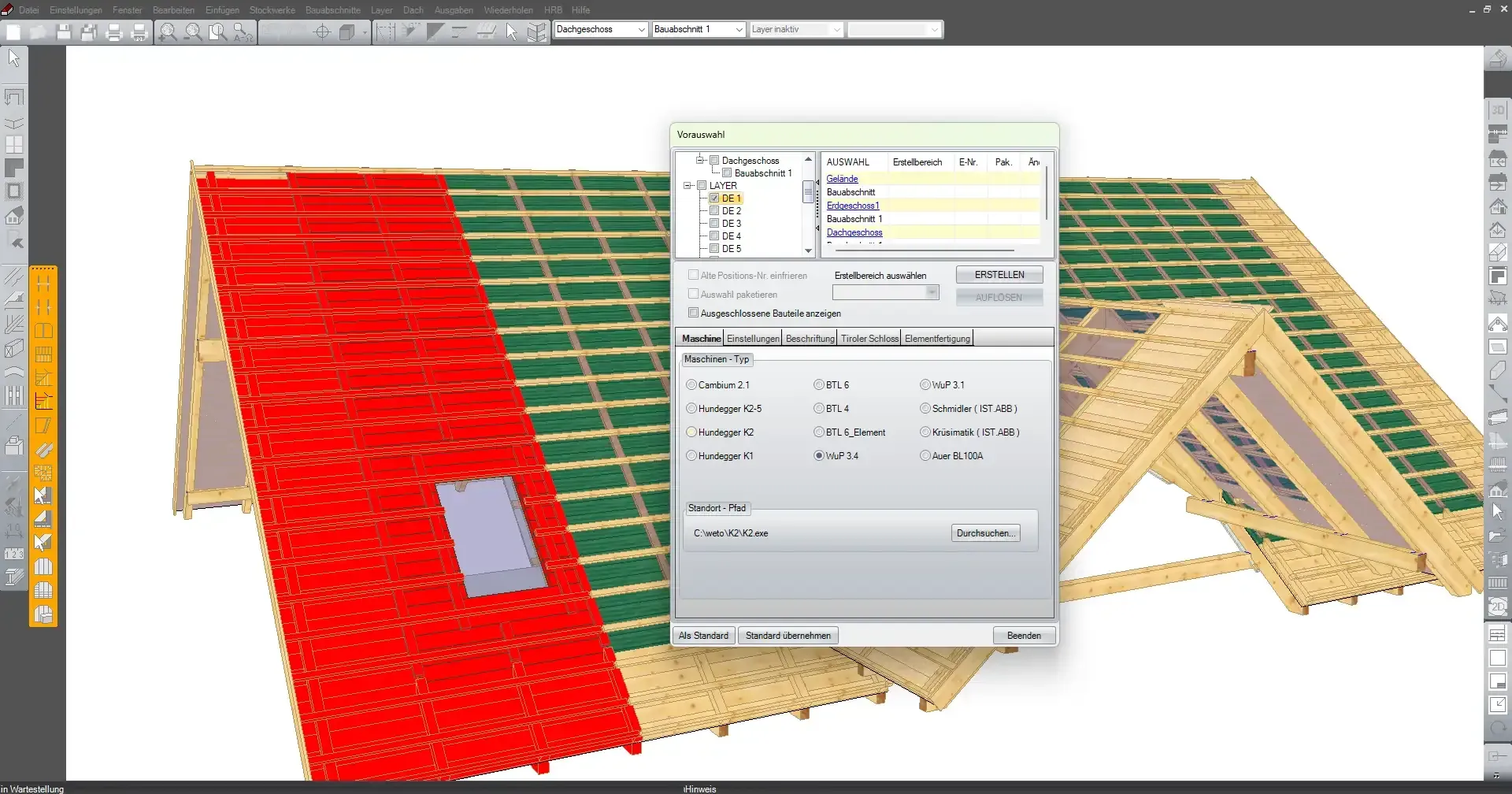Open the Stockwerke menu
The height and width of the screenshot is (794, 1512).
click(x=272, y=10)
